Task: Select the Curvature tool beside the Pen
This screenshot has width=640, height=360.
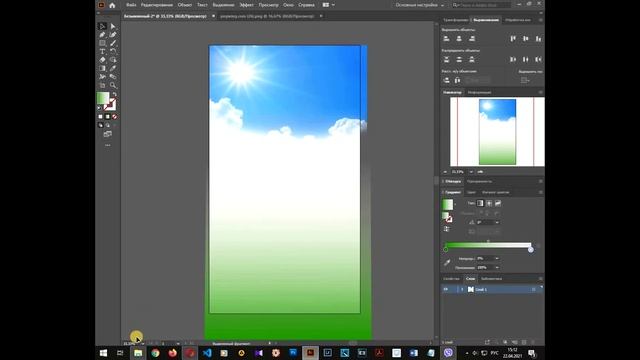Action: pyautogui.click(x=113, y=35)
